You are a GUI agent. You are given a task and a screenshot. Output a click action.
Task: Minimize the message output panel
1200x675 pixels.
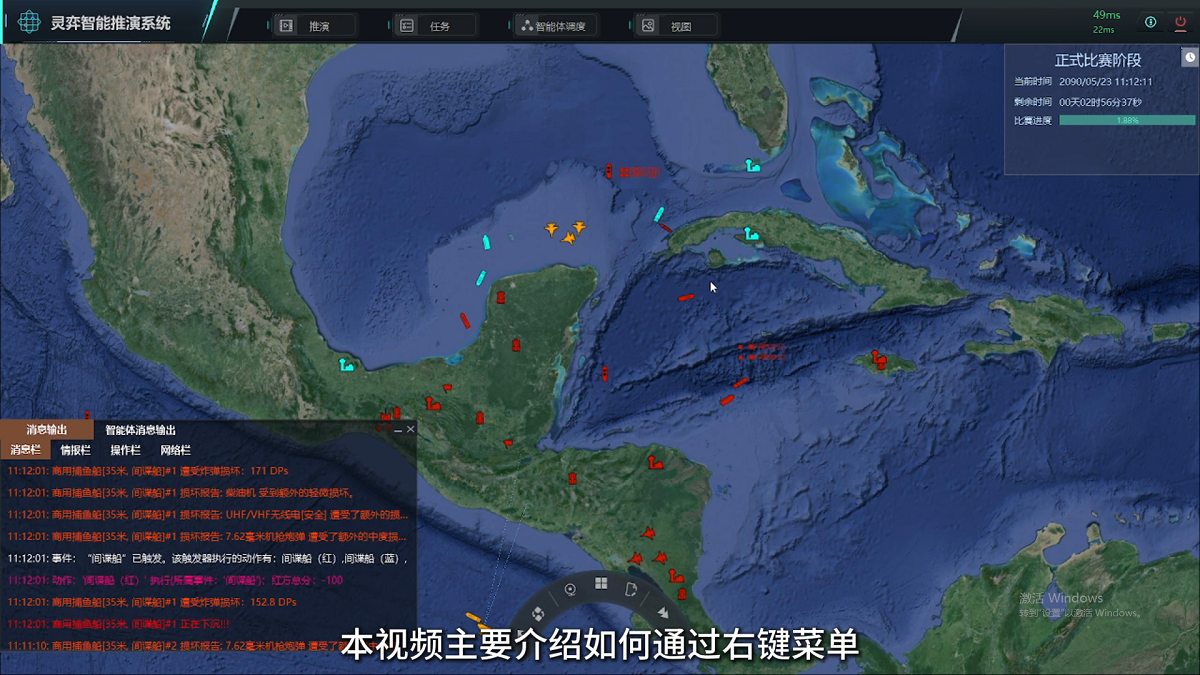pyautogui.click(x=397, y=429)
